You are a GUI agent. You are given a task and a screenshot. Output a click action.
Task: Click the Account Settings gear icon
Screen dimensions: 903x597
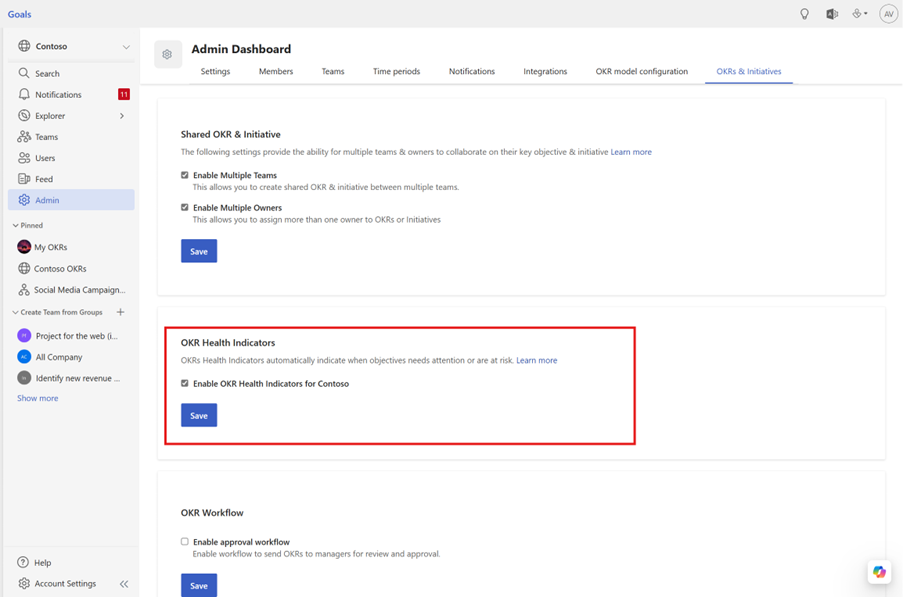click(24, 583)
